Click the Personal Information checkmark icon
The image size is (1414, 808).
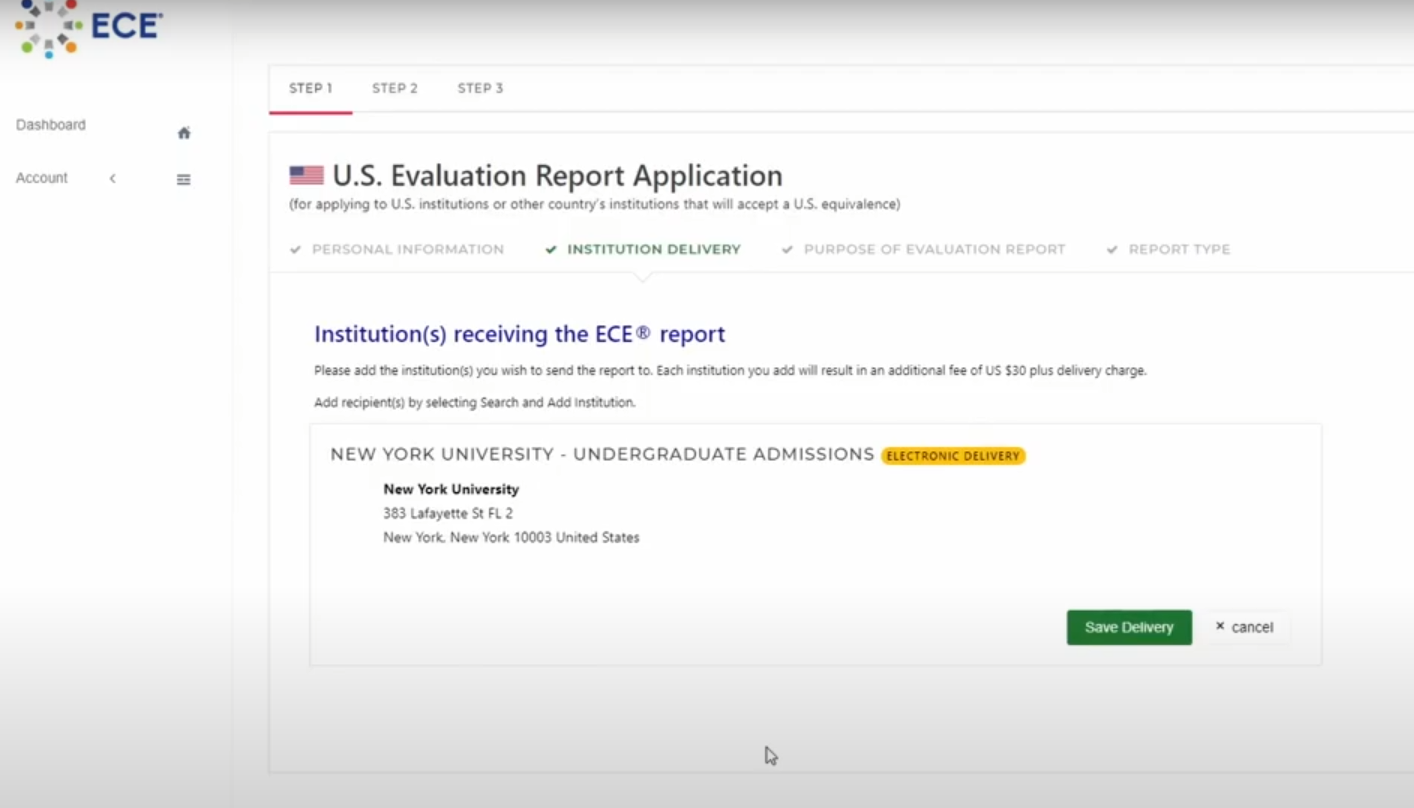click(295, 250)
